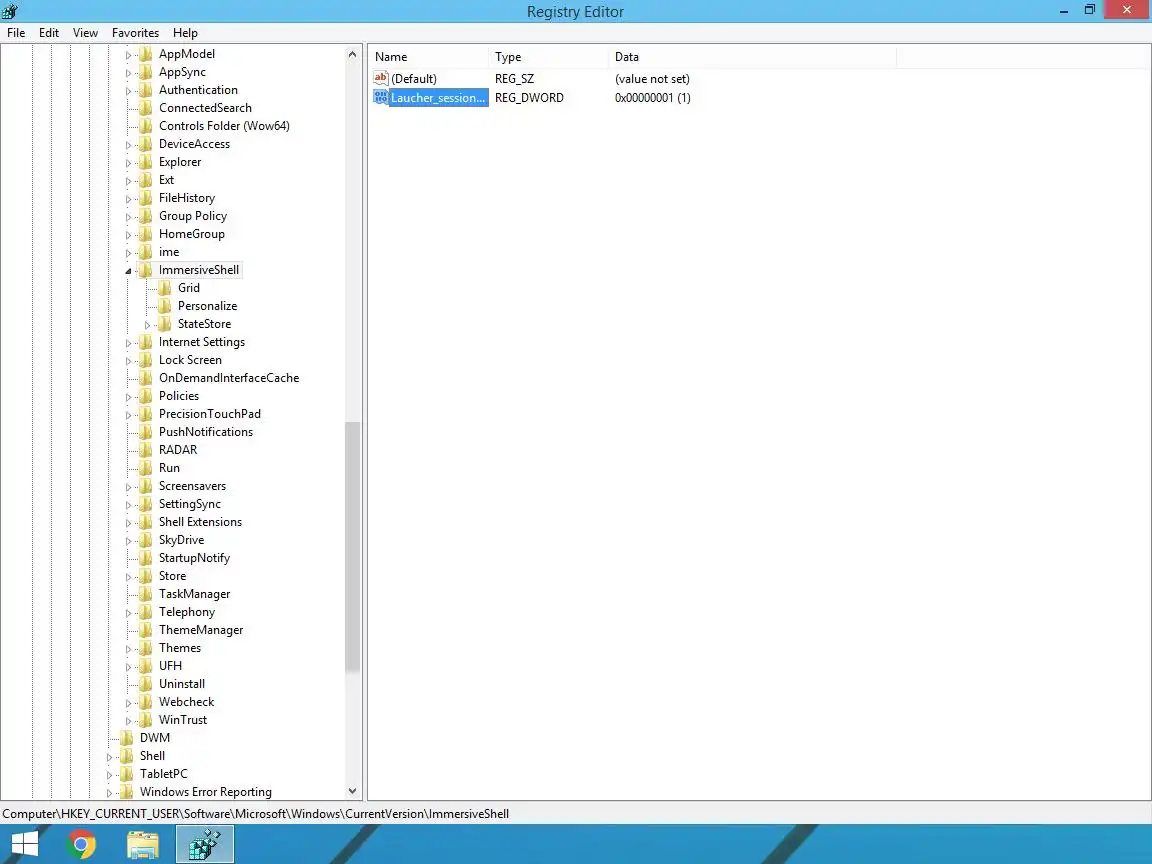Expand the Themes key
The width and height of the screenshot is (1152, 864).
[128, 649]
